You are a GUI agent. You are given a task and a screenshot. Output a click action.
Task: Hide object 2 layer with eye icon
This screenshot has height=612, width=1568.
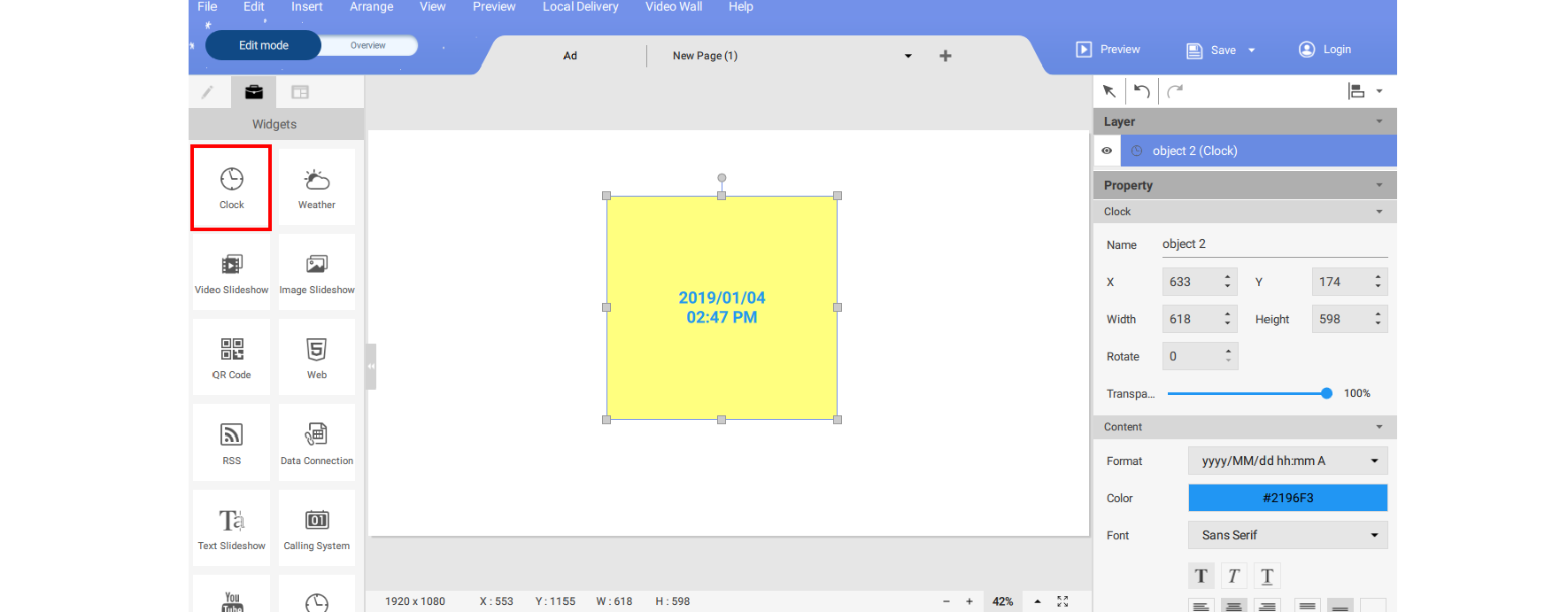1107,151
